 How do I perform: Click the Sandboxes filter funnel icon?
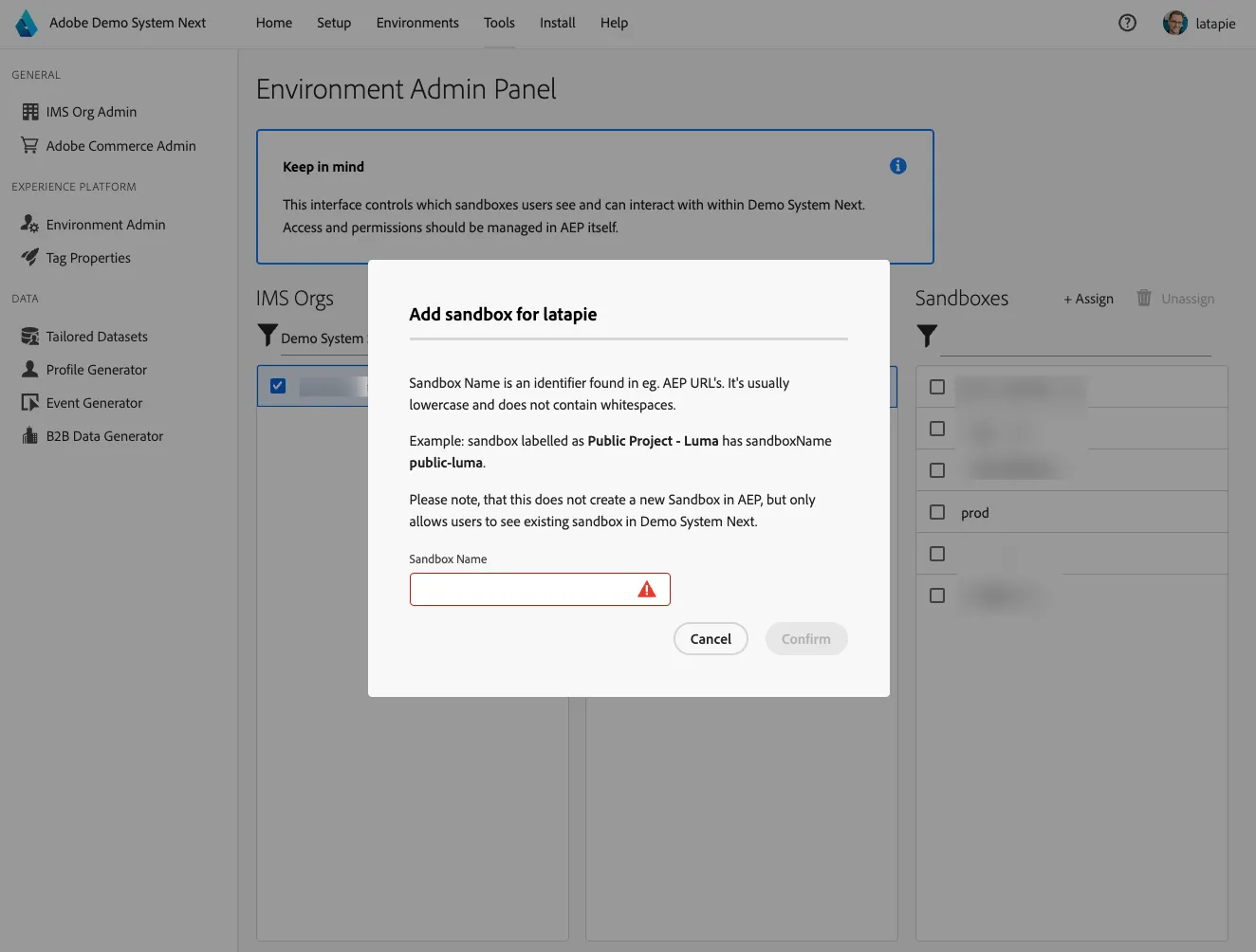(927, 335)
